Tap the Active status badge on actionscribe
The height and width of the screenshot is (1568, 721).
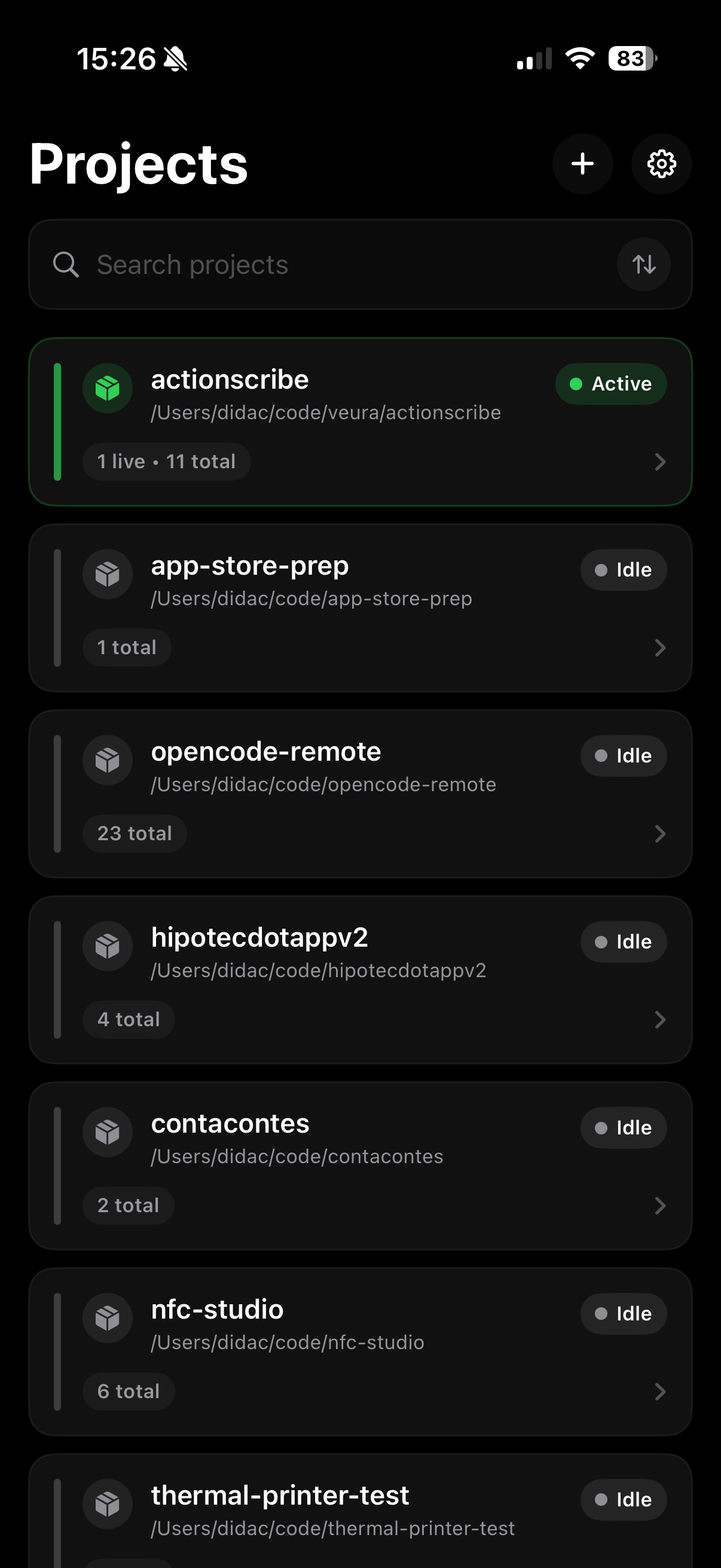[x=610, y=384]
